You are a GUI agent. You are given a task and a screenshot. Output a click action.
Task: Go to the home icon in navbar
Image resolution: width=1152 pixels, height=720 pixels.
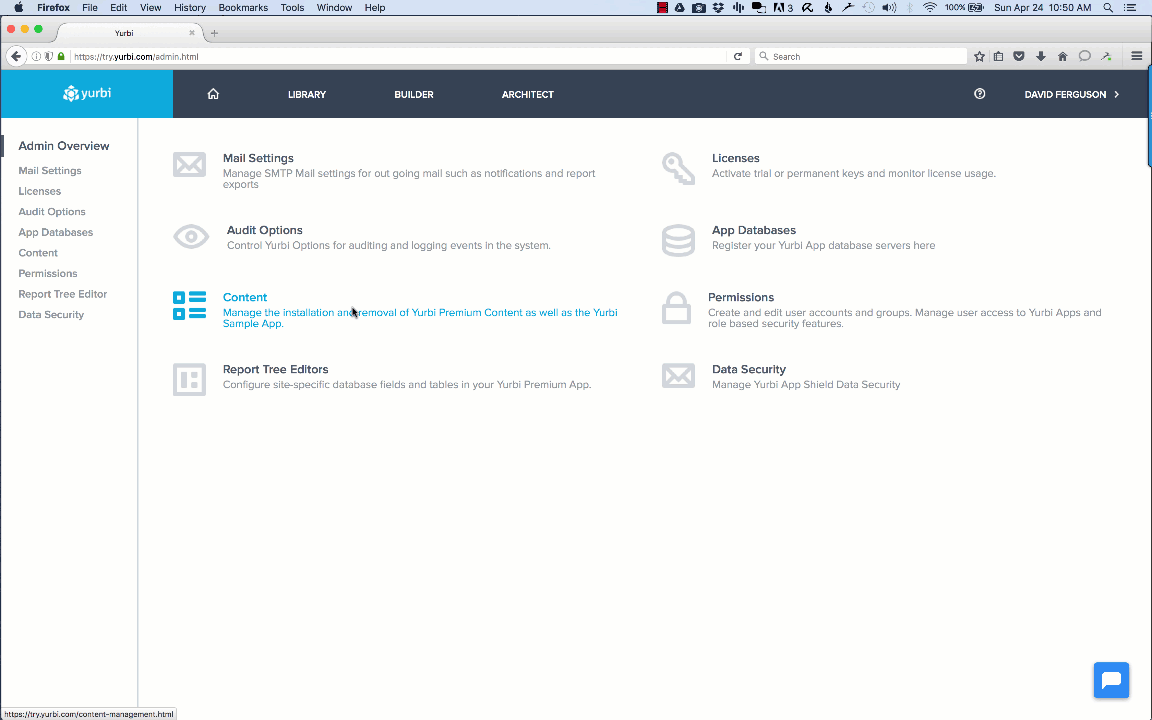[213, 94]
